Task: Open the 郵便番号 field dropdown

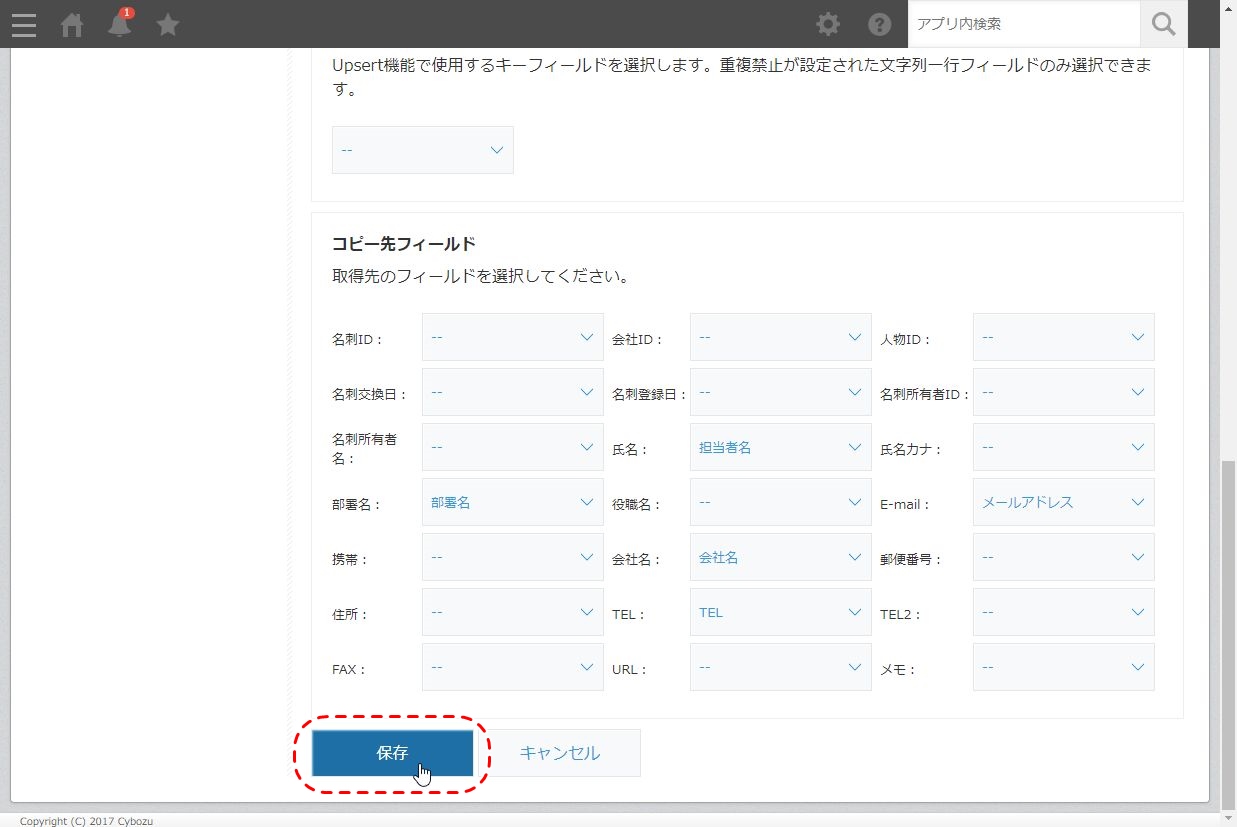Action: point(1063,558)
